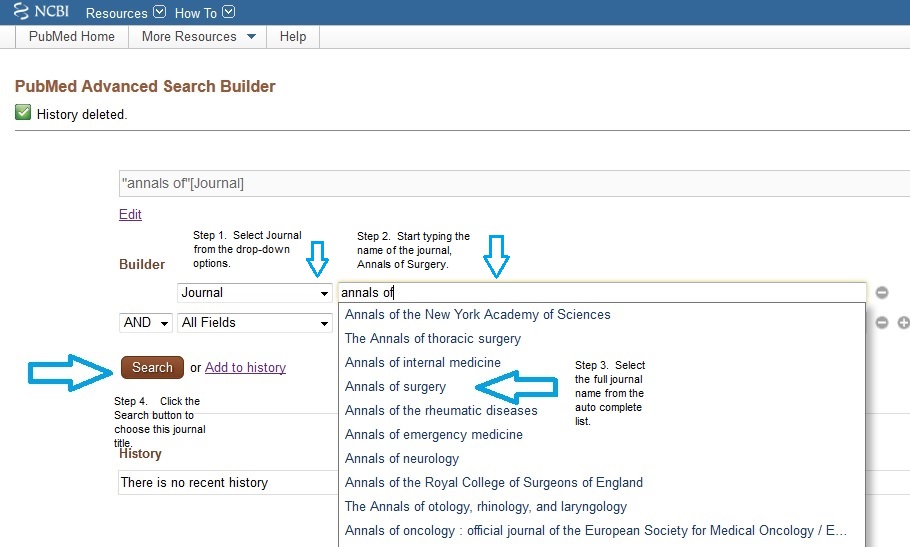The height and width of the screenshot is (547, 910).
Task: Select Annals of surgery from autocomplete
Action: coord(602,386)
